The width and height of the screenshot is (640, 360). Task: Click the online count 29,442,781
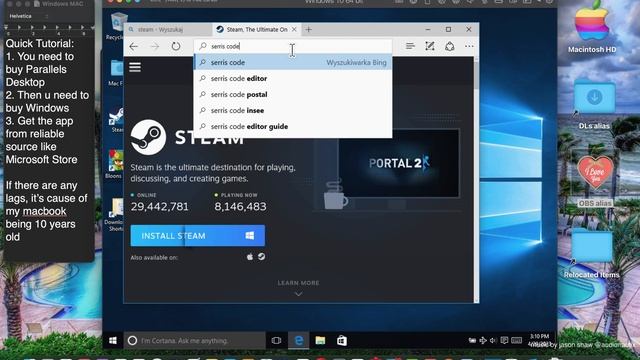coord(160,207)
